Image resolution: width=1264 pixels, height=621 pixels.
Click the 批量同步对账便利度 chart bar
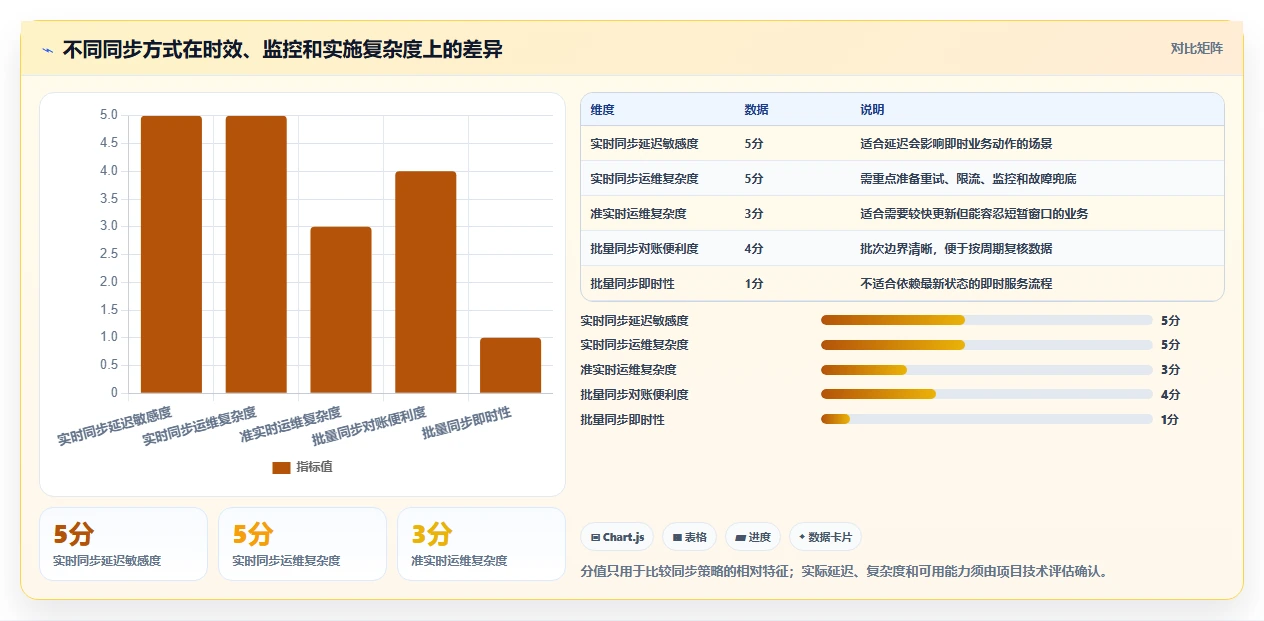(426, 282)
